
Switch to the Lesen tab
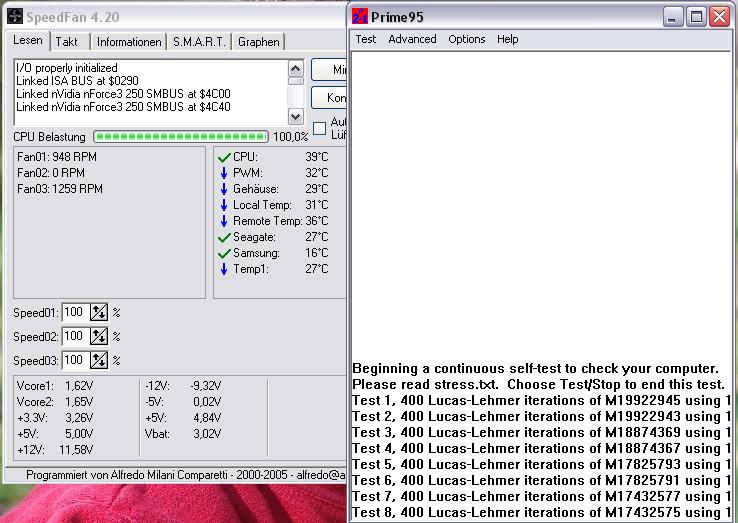coord(27,40)
